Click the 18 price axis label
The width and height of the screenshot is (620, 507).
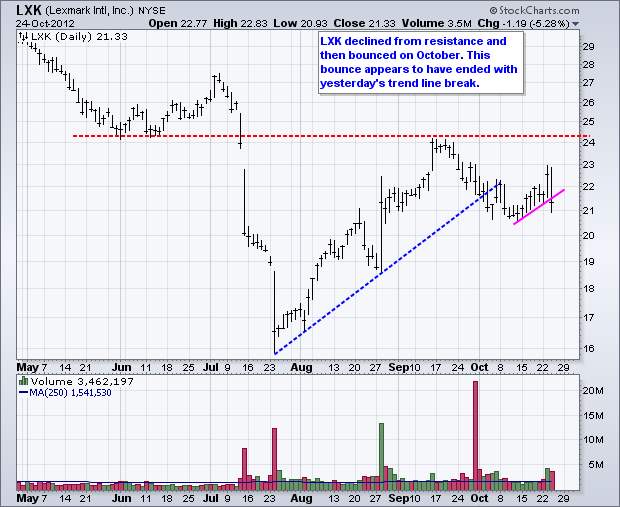pyautogui.click(x=588, y=289)
